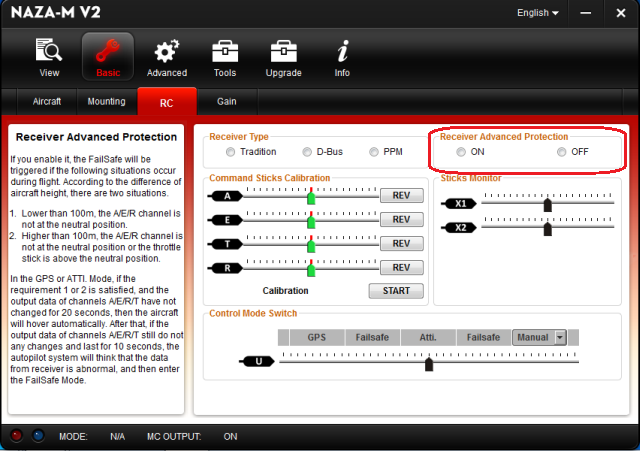640x451 pixels.
Task: Click the blue status LED indicator
Action: 38,436
